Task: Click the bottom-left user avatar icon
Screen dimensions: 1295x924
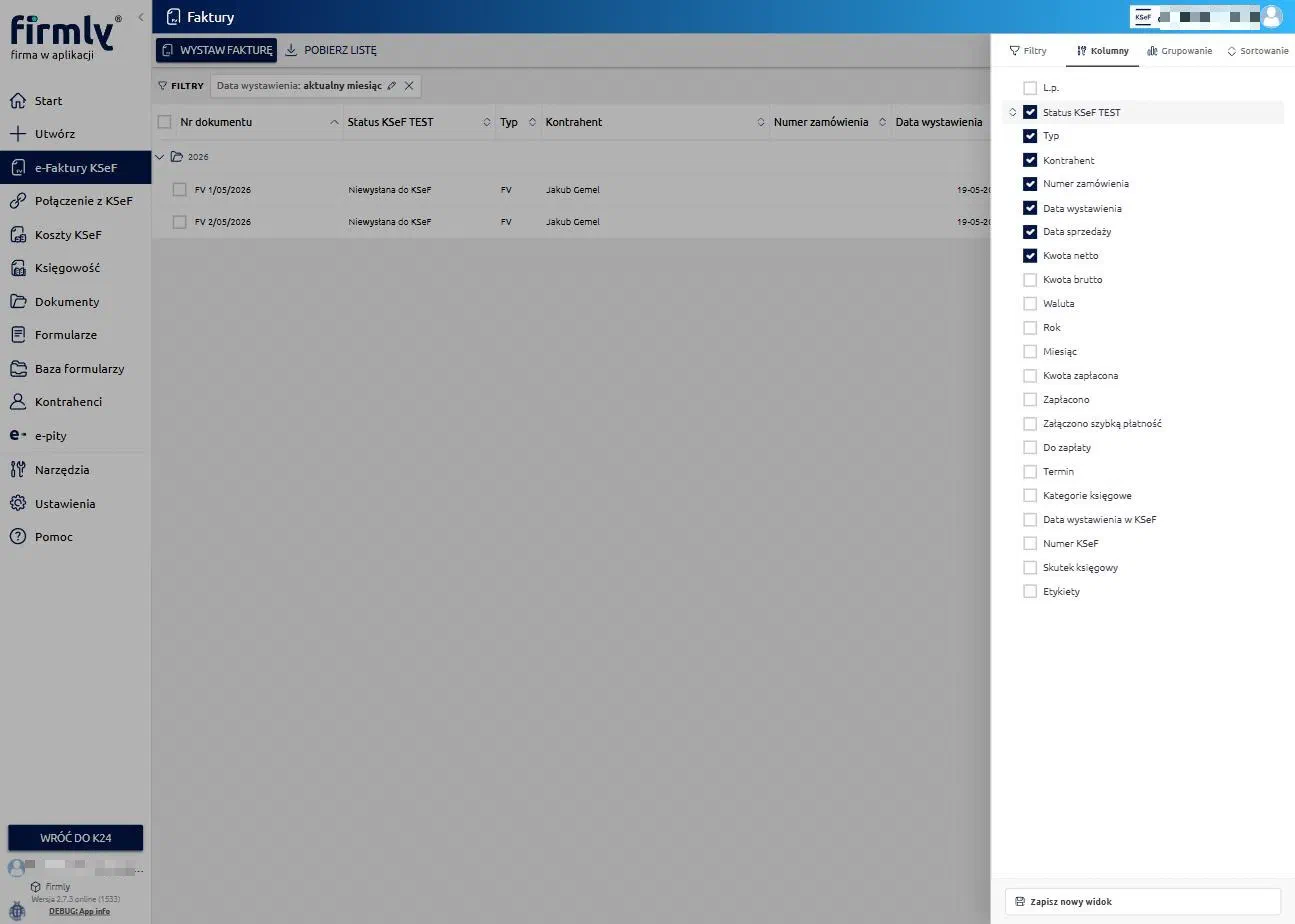Action: pos(16,868)
